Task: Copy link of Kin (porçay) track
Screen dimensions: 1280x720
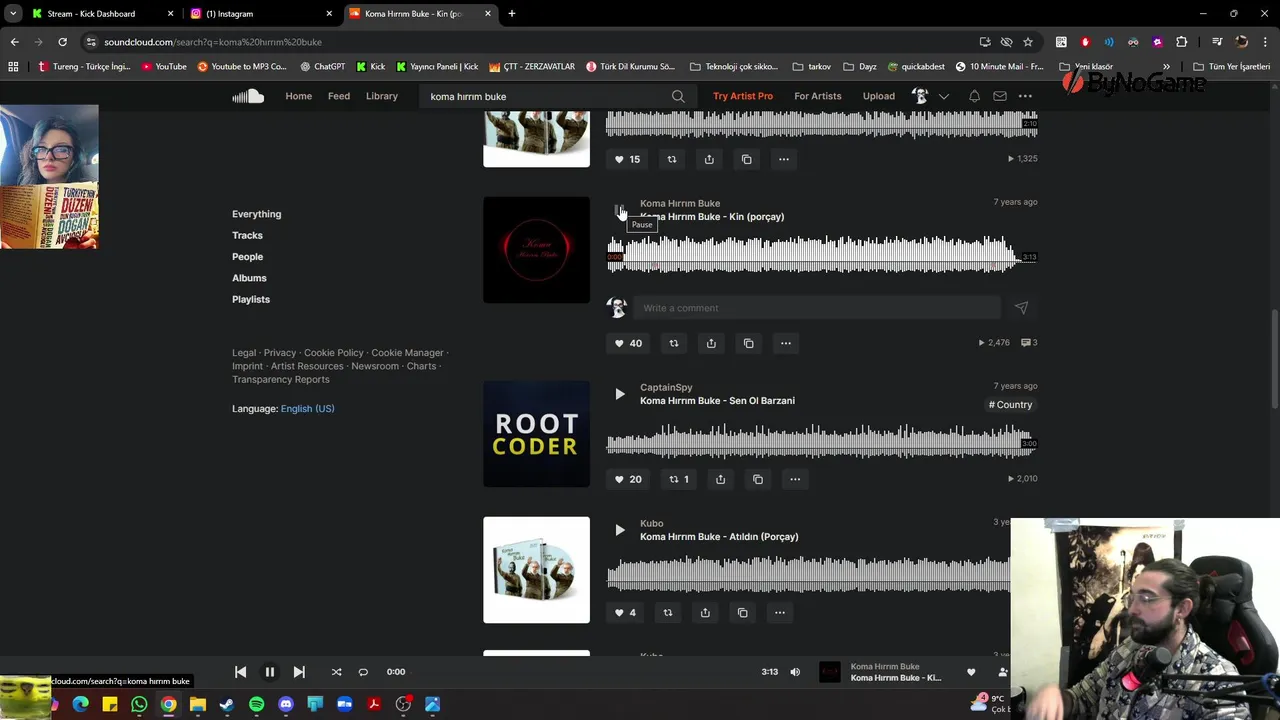Action: click(x=748, y=343)
